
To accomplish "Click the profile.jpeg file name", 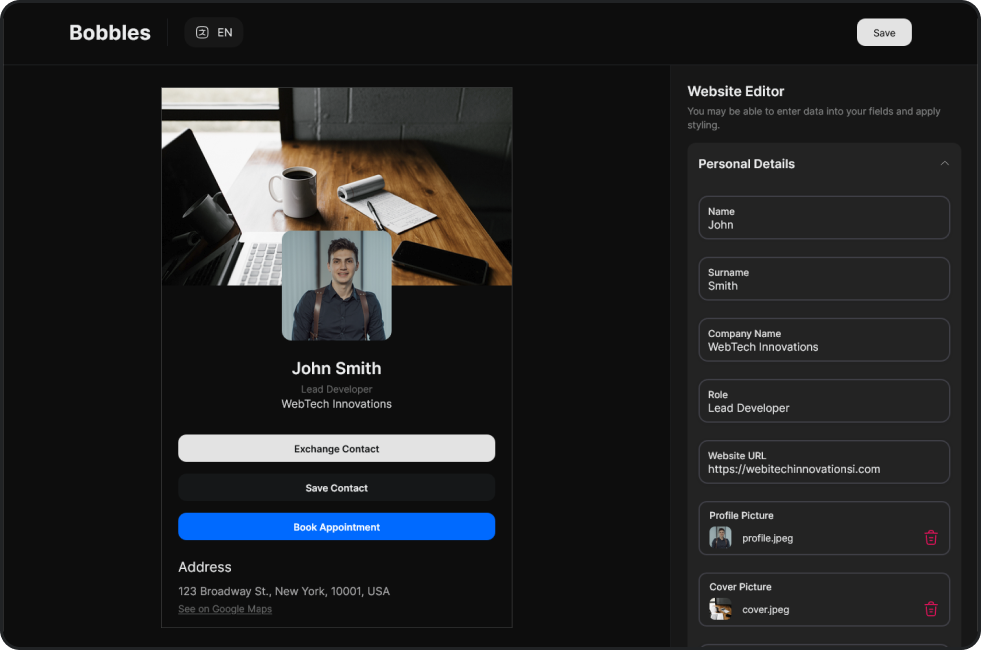I will [768, 538].
